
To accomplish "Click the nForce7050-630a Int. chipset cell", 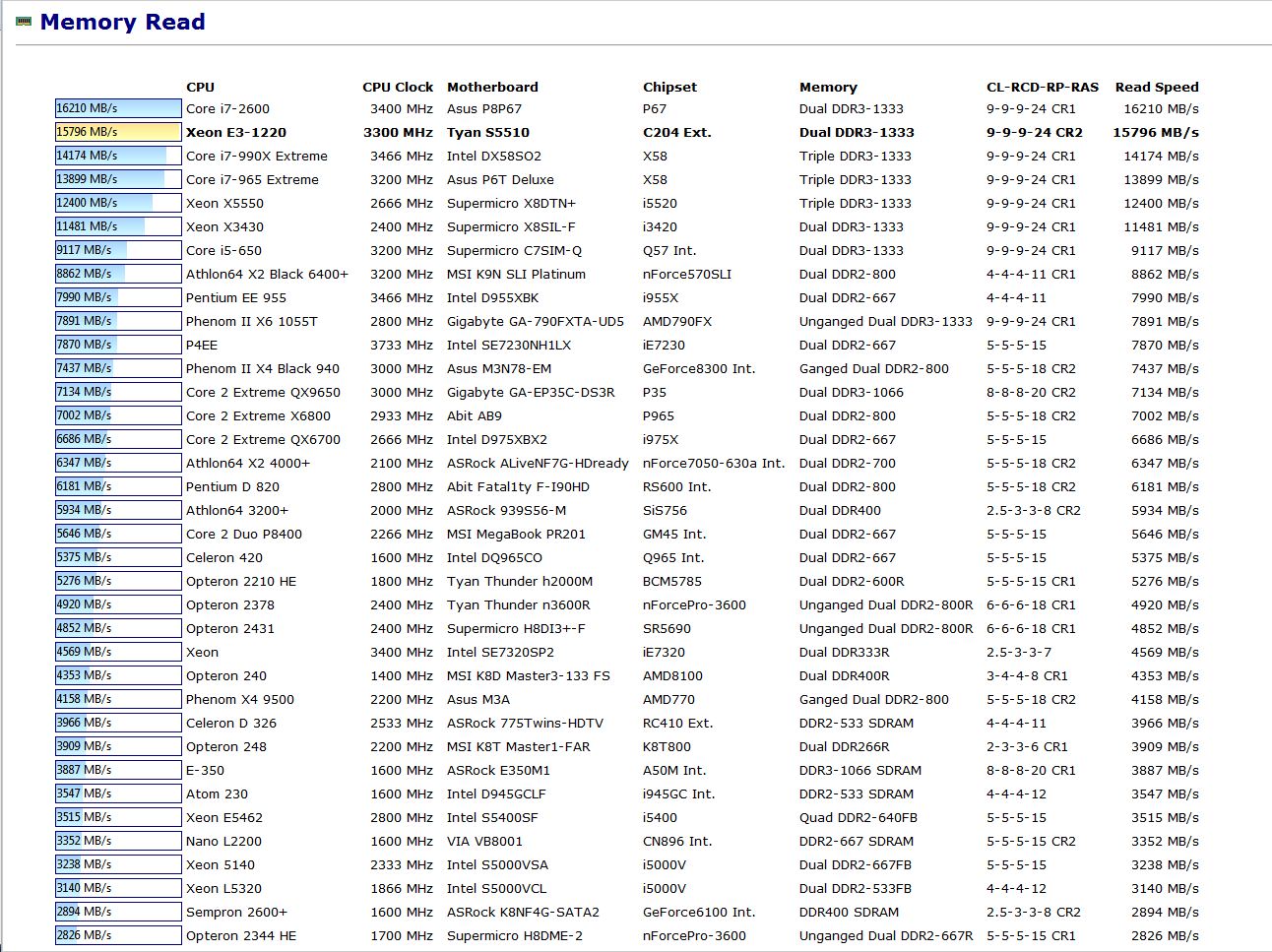I will tap(714, 464).
